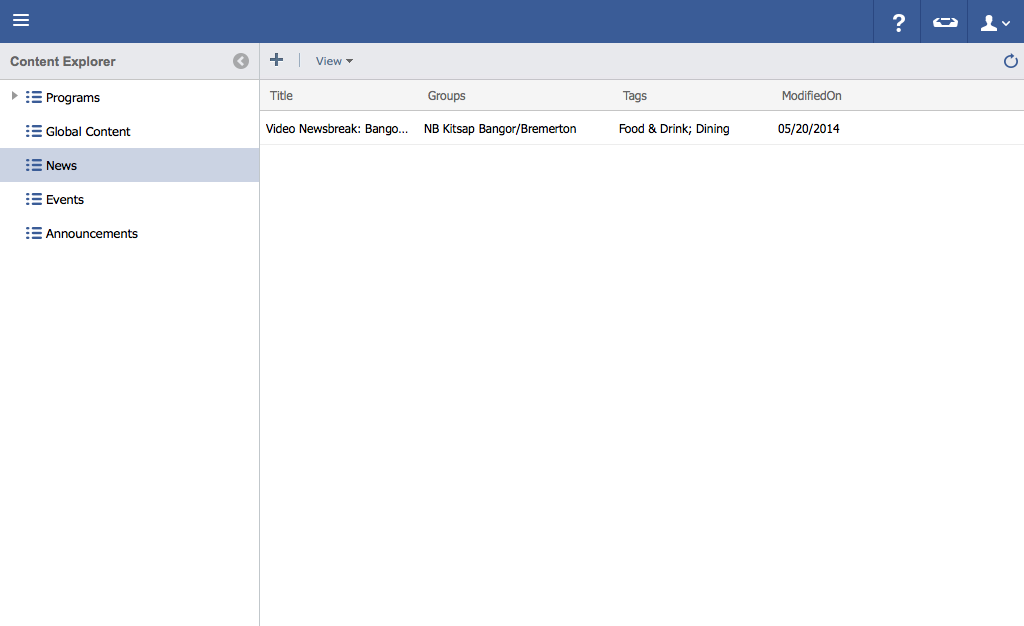Select Programs in Content Explorer
The image size is (1024, 626).
(x=73, y=98)
